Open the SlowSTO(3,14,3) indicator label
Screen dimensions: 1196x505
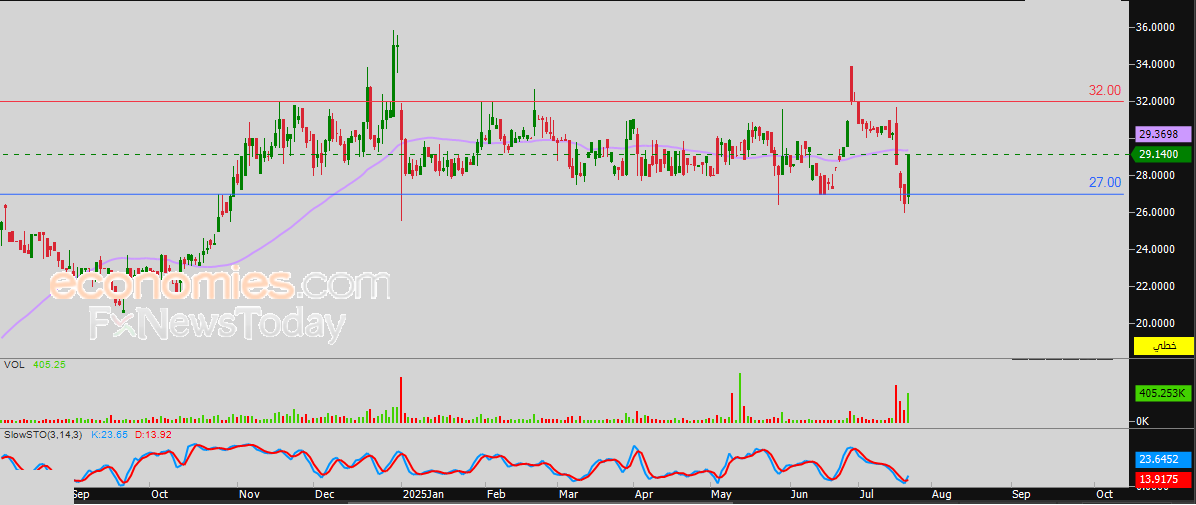click(x=43, y=434)
